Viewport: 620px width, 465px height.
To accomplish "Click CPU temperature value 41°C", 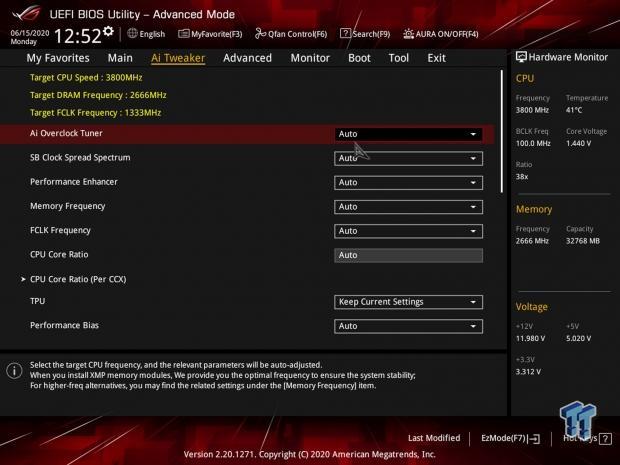I will pyautogui.click(x=574, y=110).
